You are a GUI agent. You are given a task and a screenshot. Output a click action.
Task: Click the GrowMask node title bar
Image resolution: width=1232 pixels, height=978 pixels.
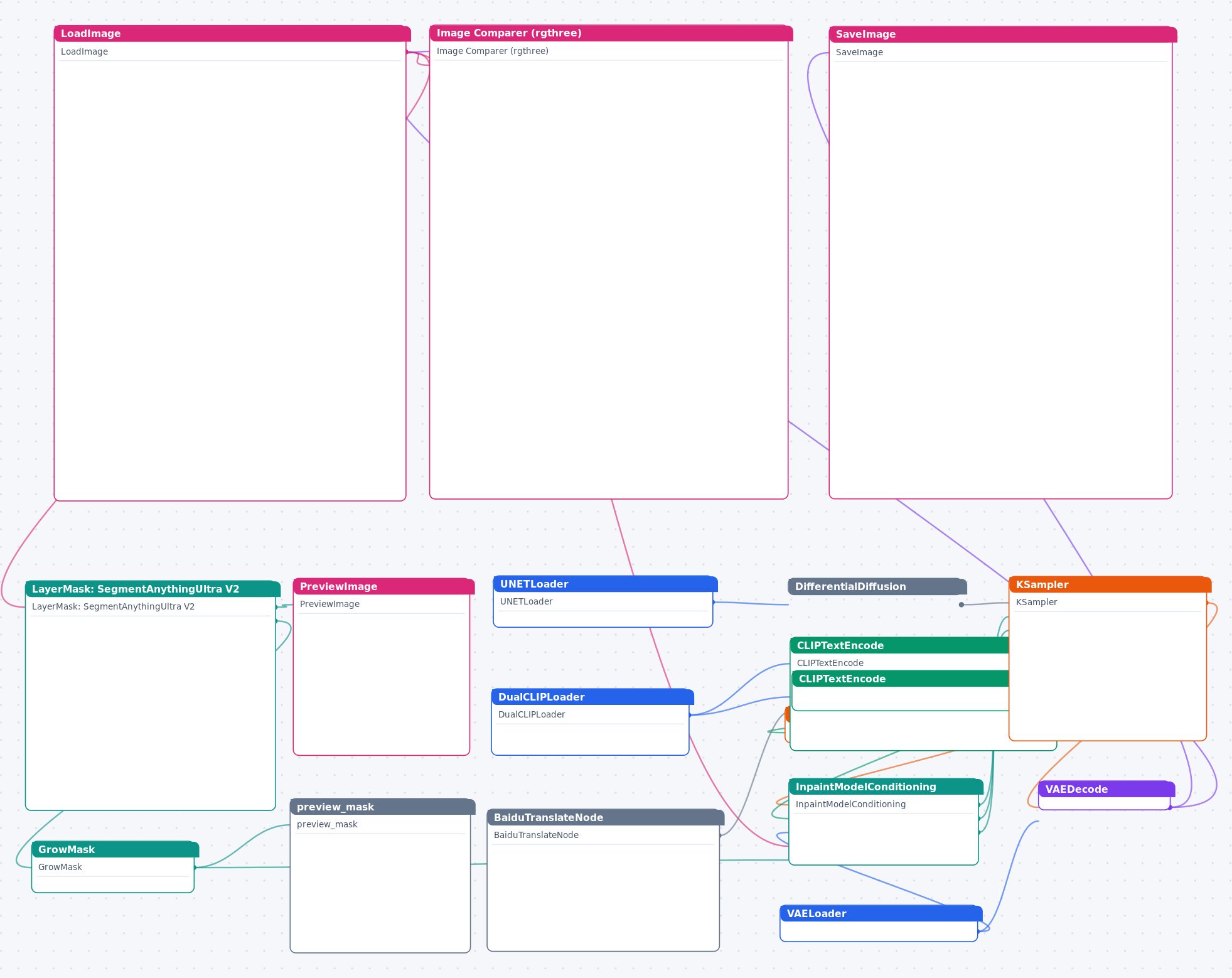tap(115, 849)
